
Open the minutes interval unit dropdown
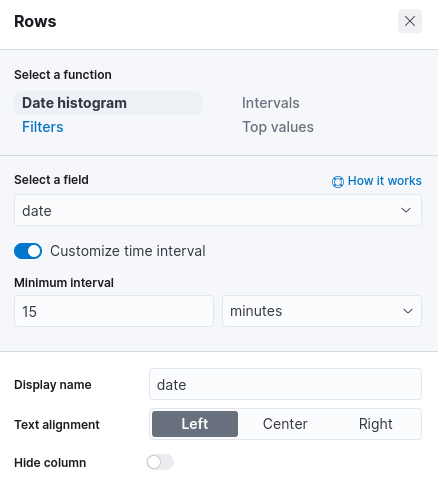click(x=322, y=311)
